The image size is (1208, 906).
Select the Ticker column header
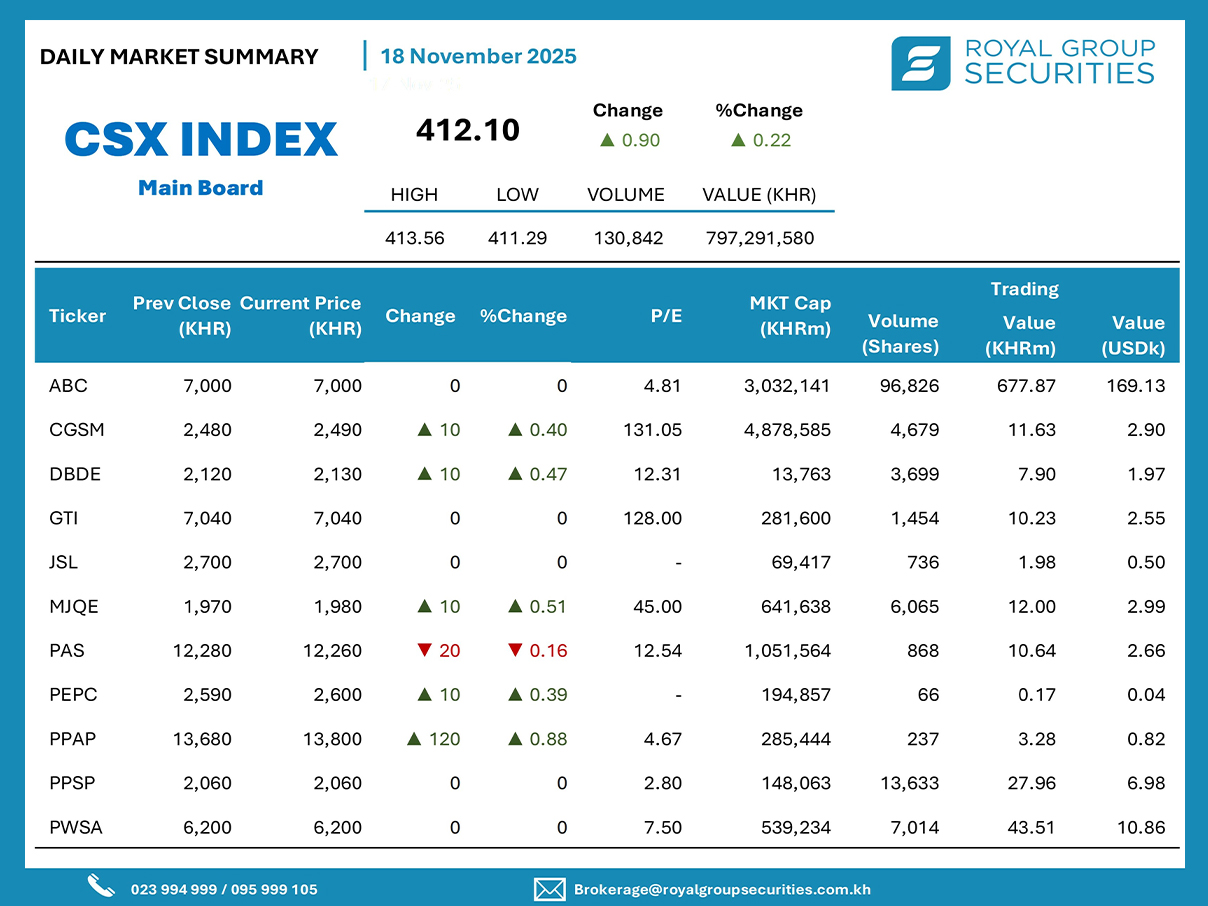coord(77,316)
